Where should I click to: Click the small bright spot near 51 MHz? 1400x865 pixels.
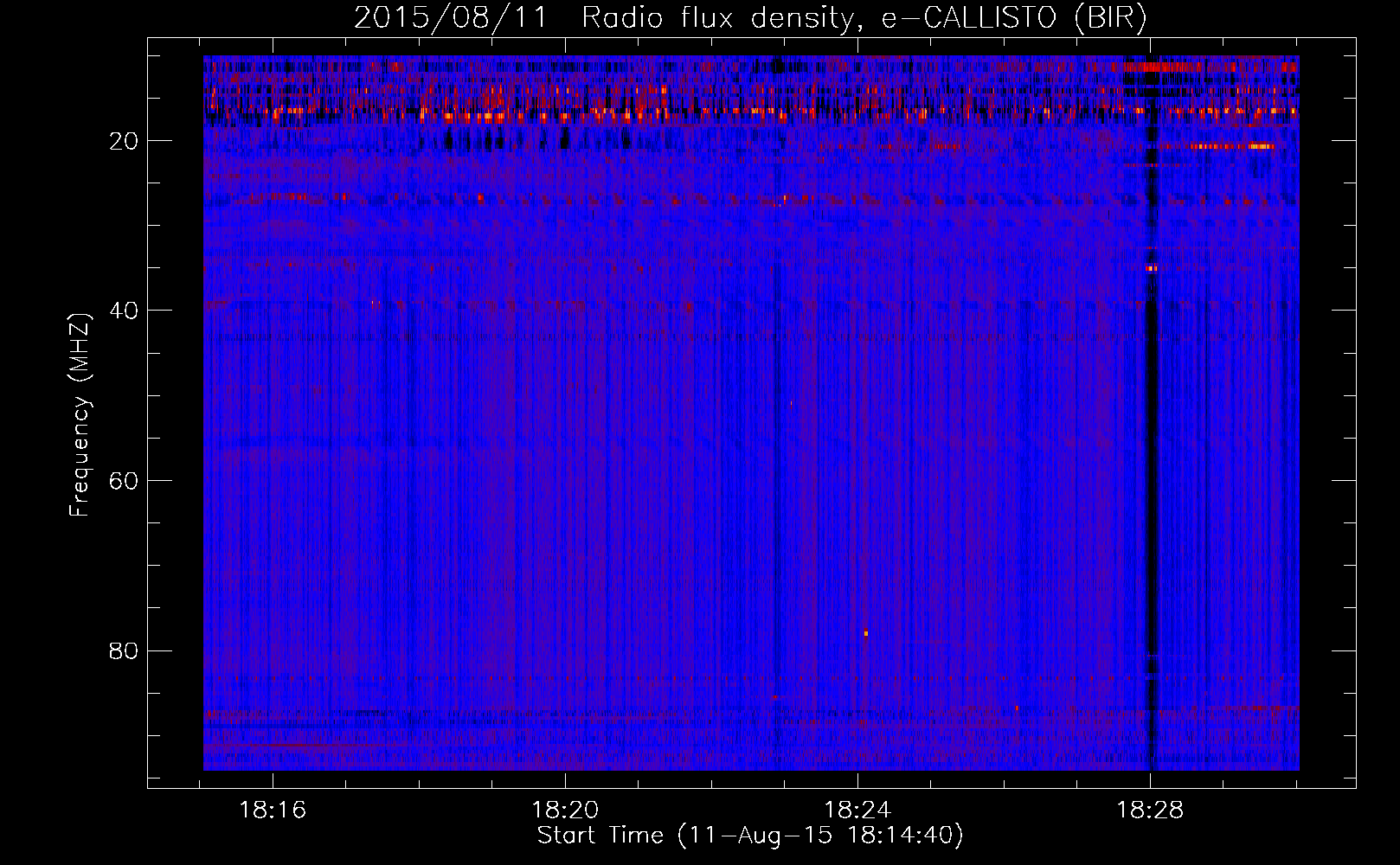[x=791, y=404]
